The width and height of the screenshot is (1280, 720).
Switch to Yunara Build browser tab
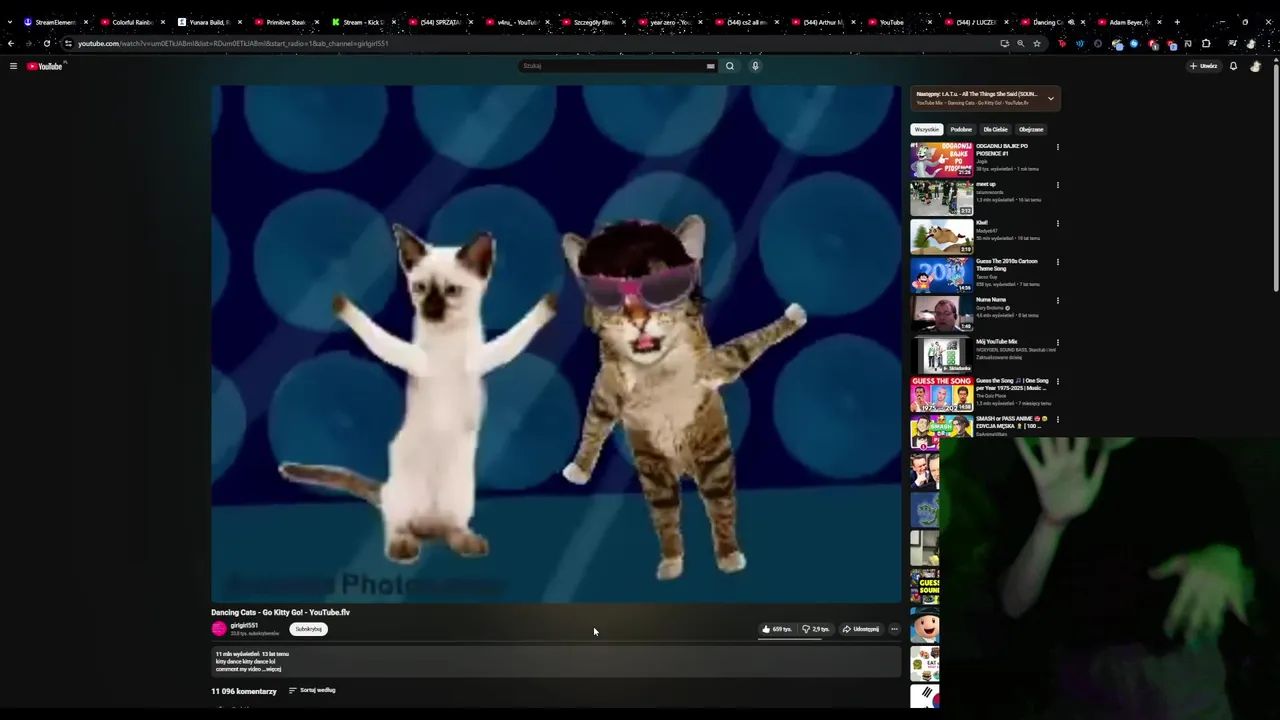pos(210,22)
